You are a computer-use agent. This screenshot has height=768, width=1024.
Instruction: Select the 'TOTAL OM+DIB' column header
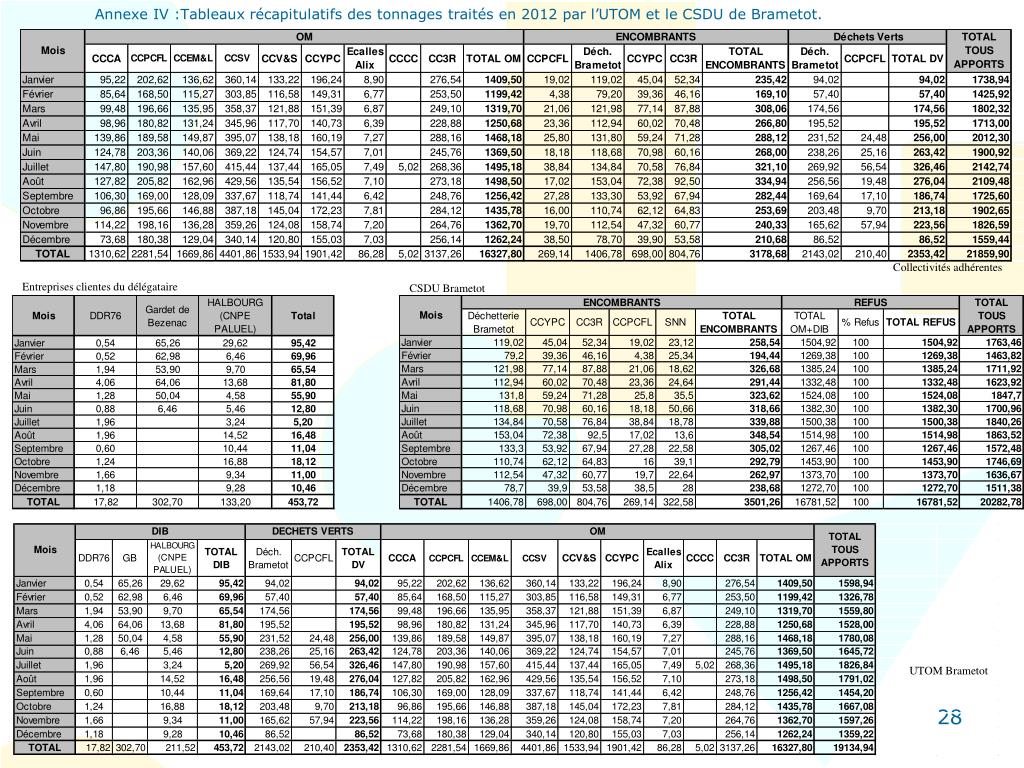click(809, 322)
